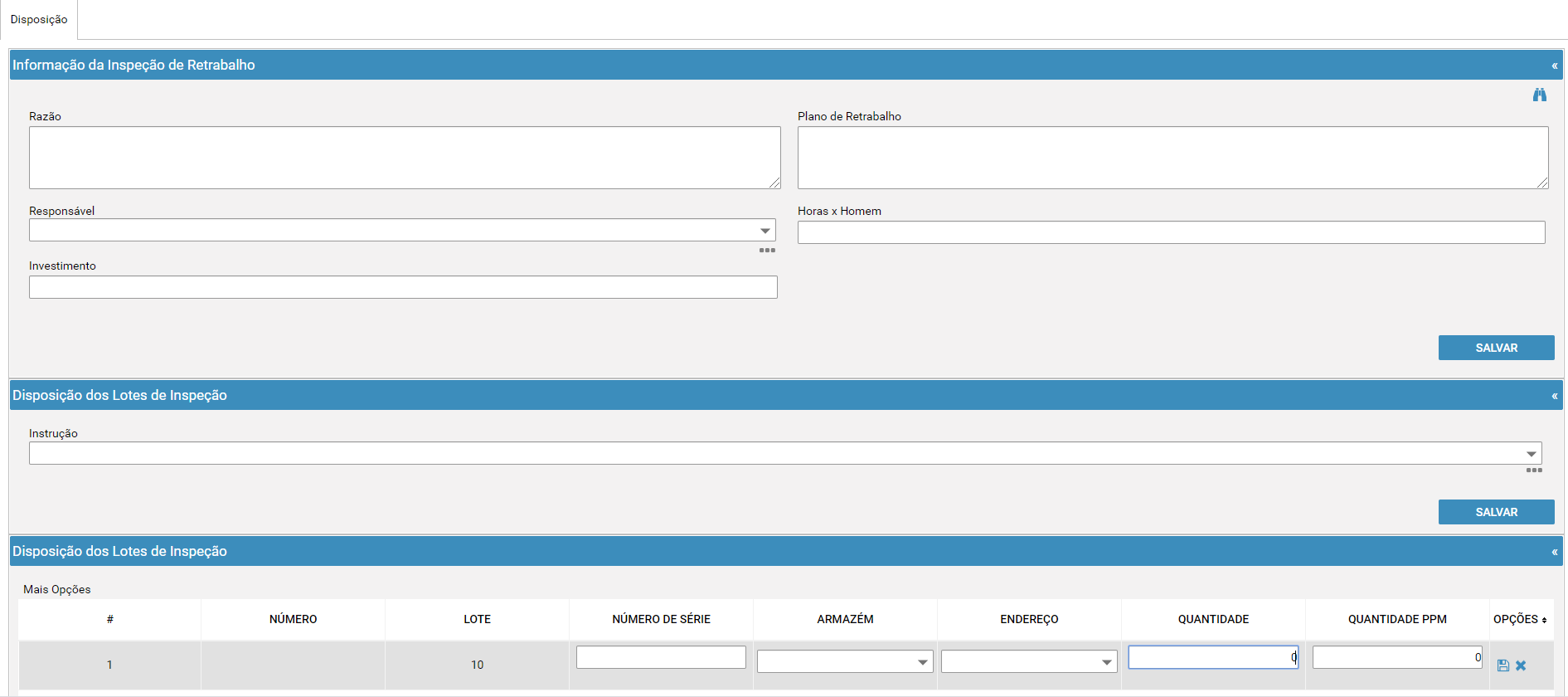The height and width of the screenshot is (697, 1568).
Task: Click the Horas x Homem field
Action: tap(1171, 232)
